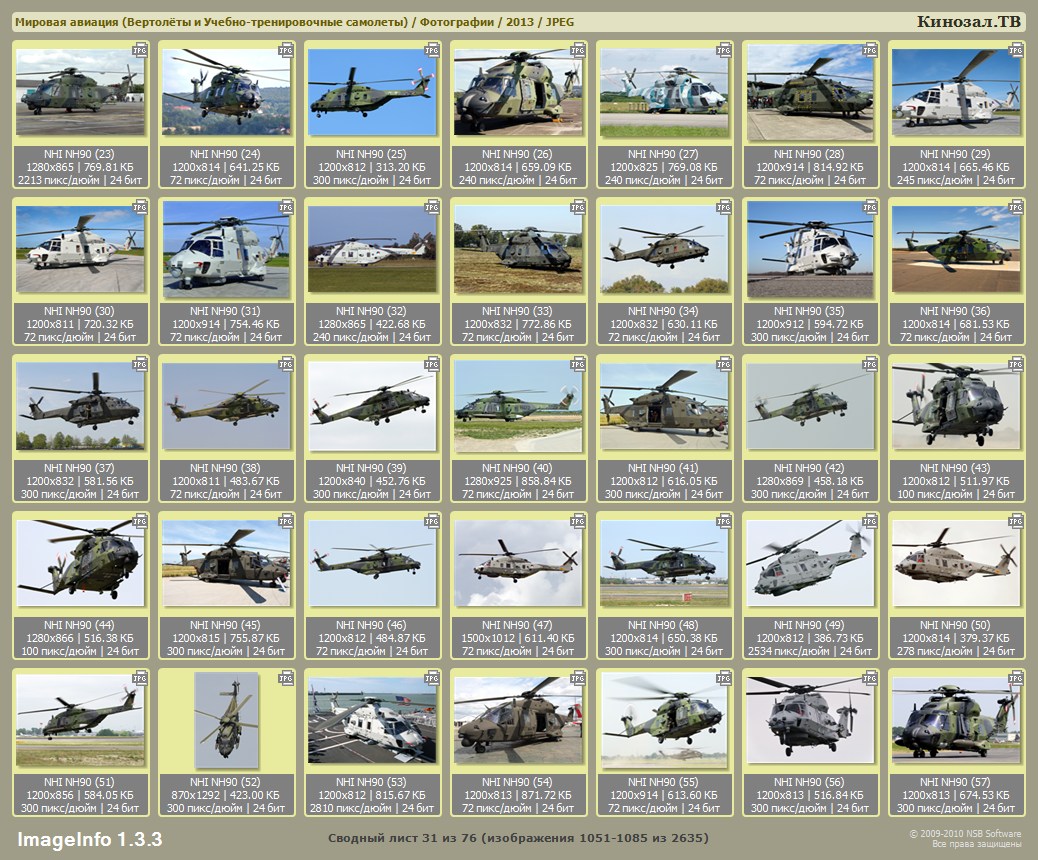Click the JPG badge on NHI NH90 (39)
1038x860 pixels.
432,364
